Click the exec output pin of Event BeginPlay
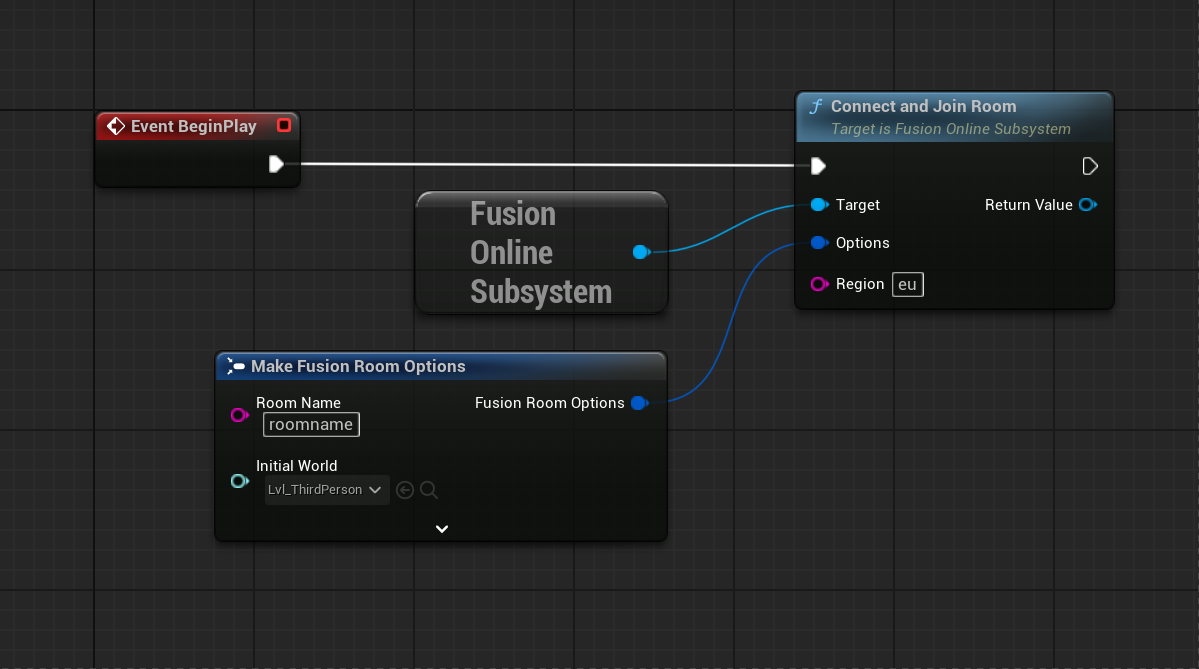Image resolution: width=1199 pixels, height=669 pixels. point(277,165)
